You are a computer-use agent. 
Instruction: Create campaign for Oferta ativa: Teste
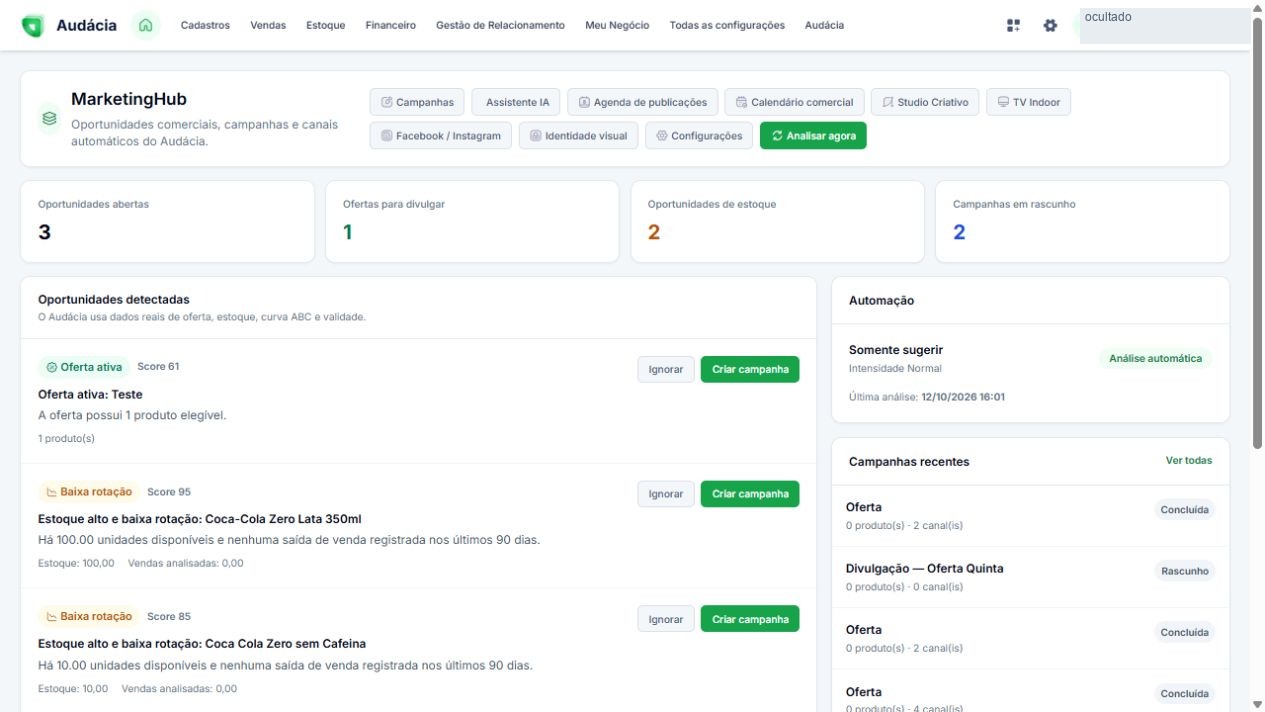750,369
